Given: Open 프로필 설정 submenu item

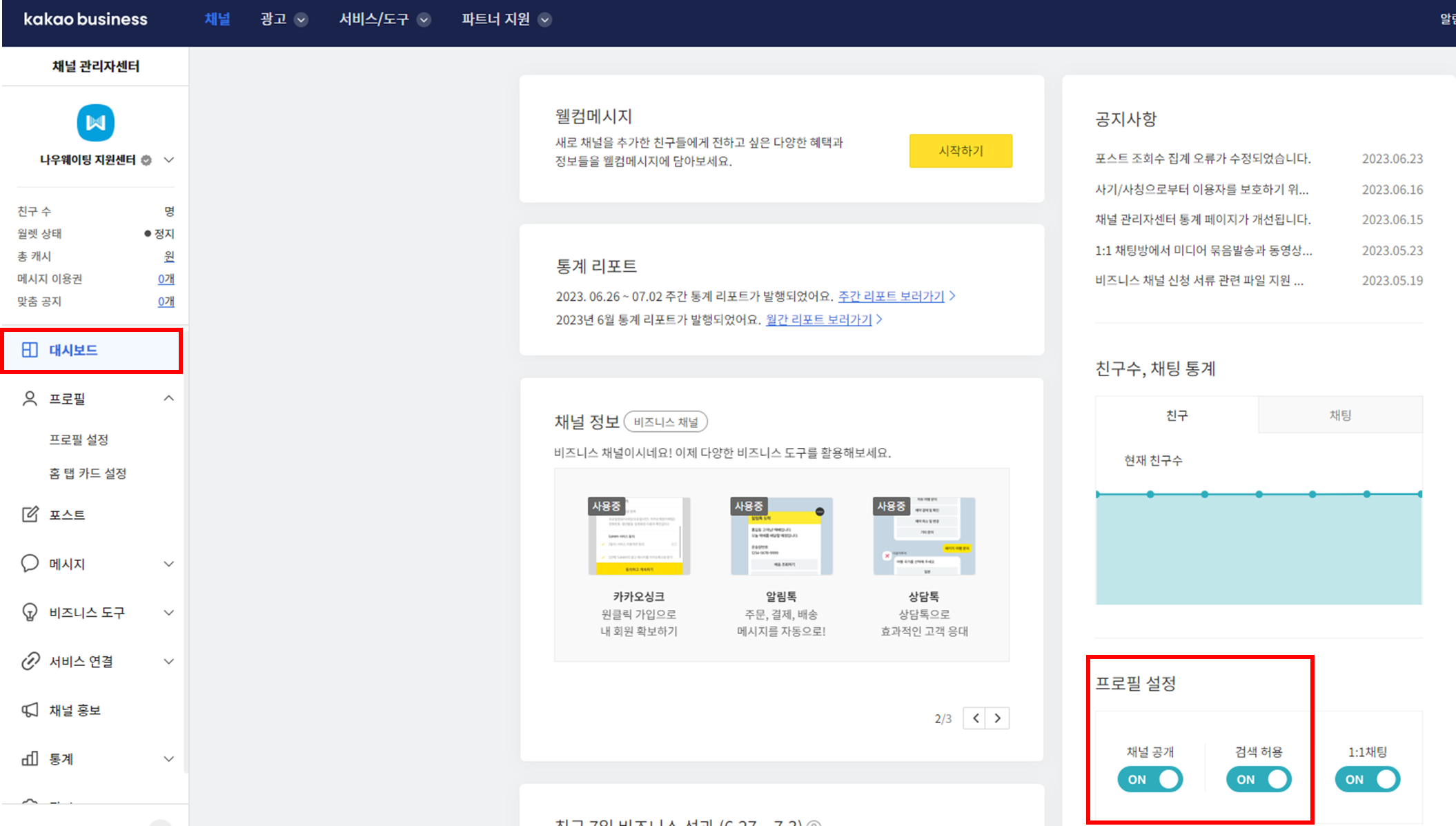Looking at the screenshot, I should point(79,440).
